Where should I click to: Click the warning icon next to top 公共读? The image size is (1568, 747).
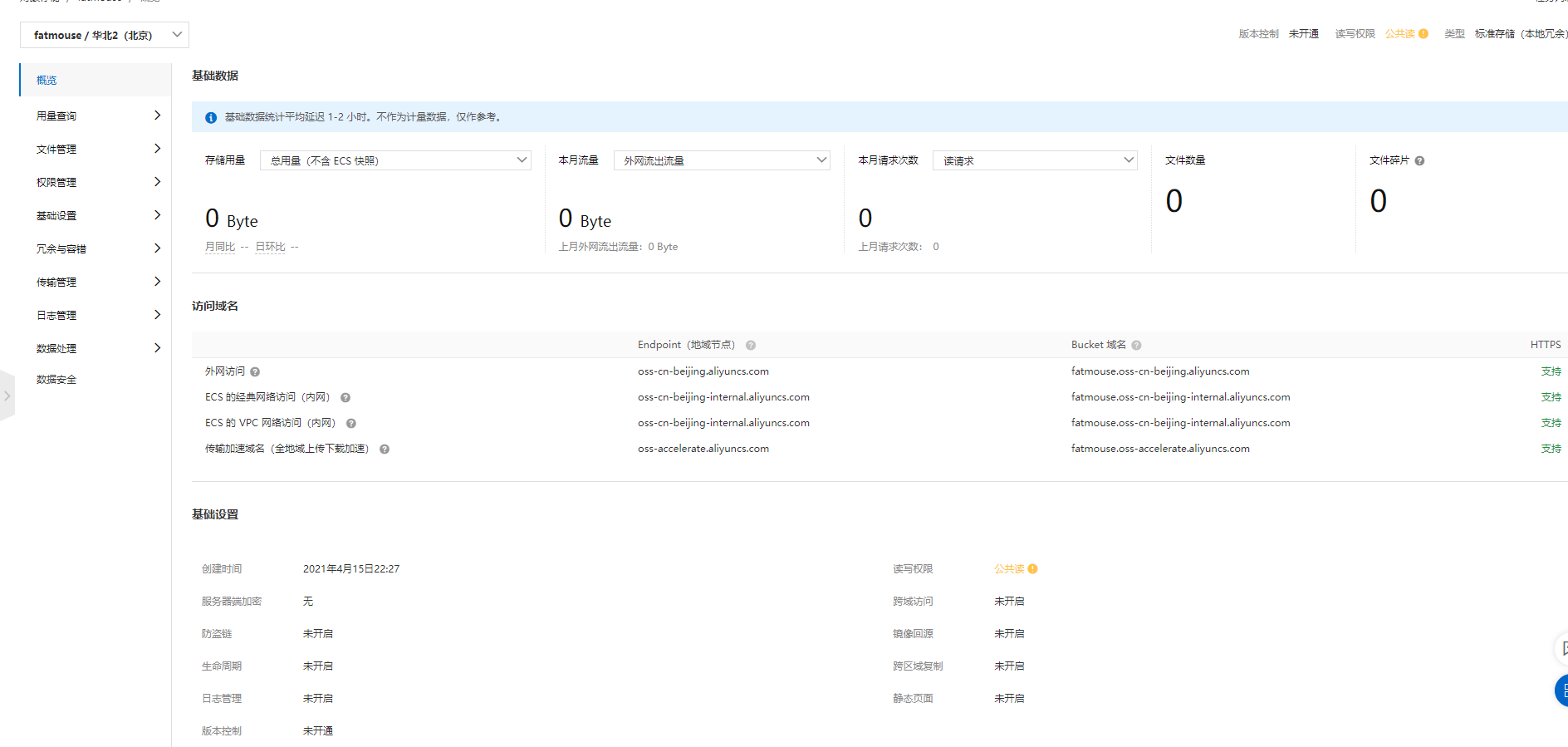[1423, 34]
